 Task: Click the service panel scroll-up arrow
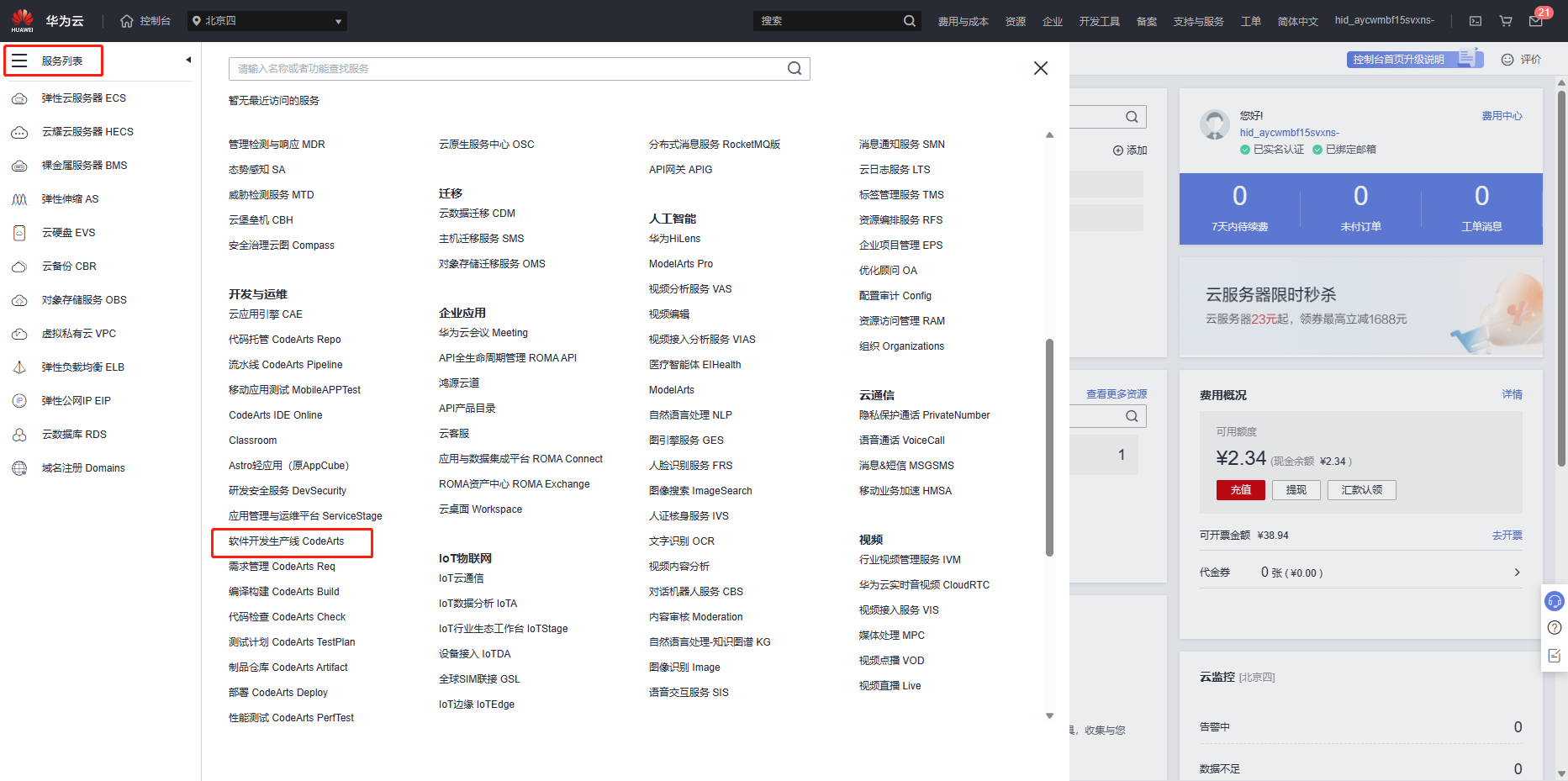click(1049, 135)
